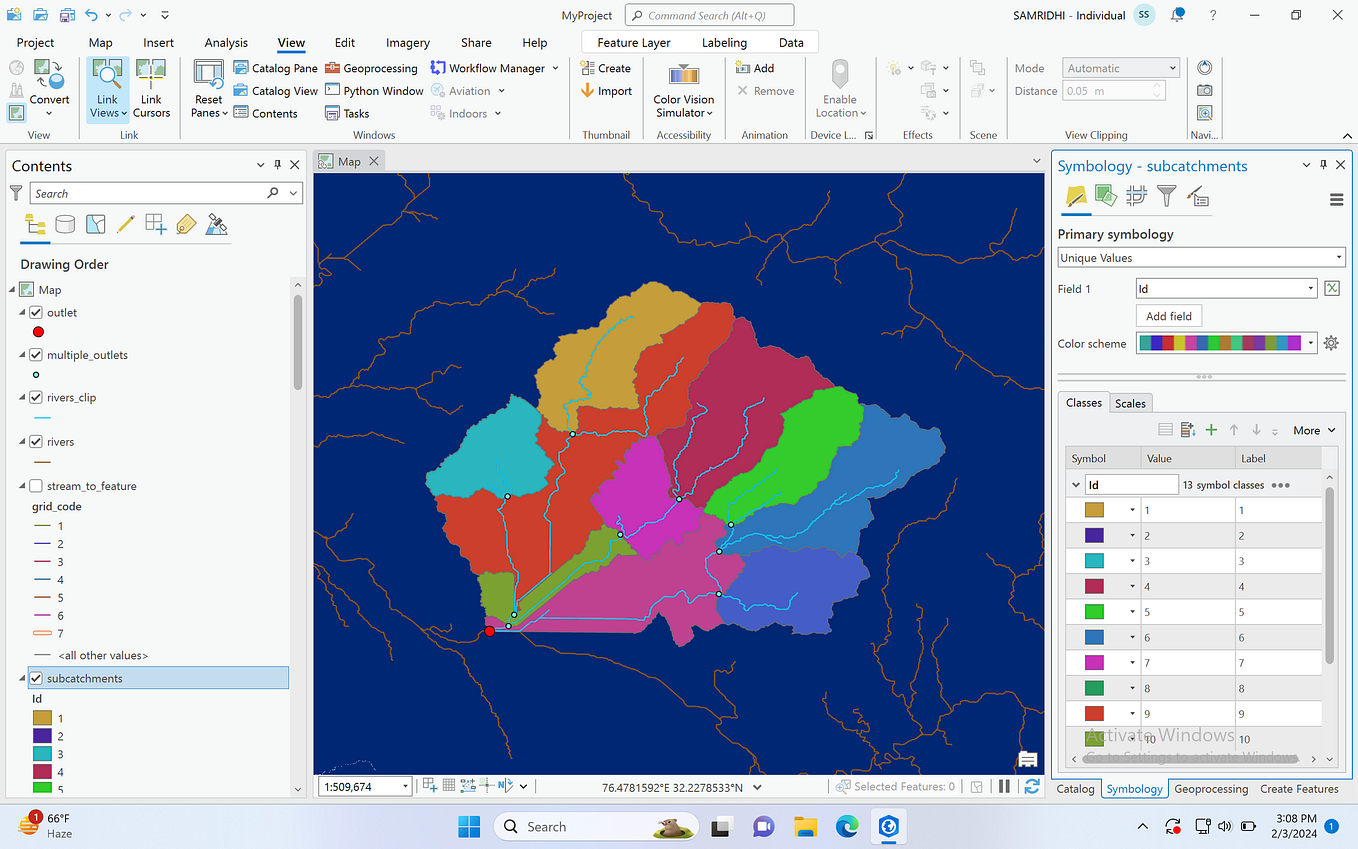Switch to the Imagery ribbon tab
This screenshot has width=1358, height=849.
pyautogui.click(x=407, y=42)
